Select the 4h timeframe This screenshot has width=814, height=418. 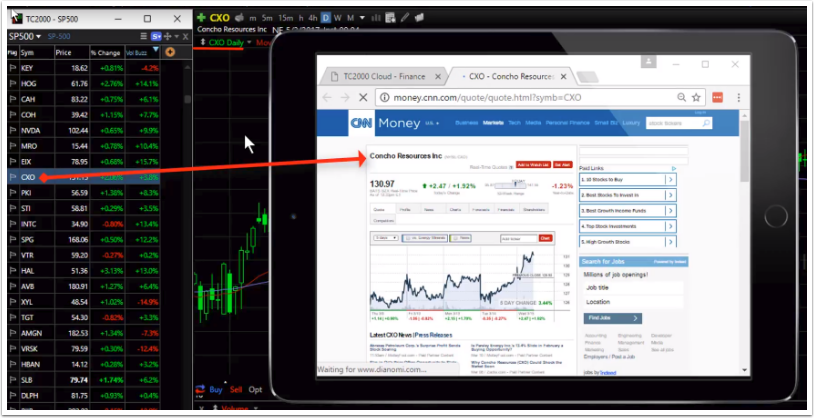coord(313,18)
